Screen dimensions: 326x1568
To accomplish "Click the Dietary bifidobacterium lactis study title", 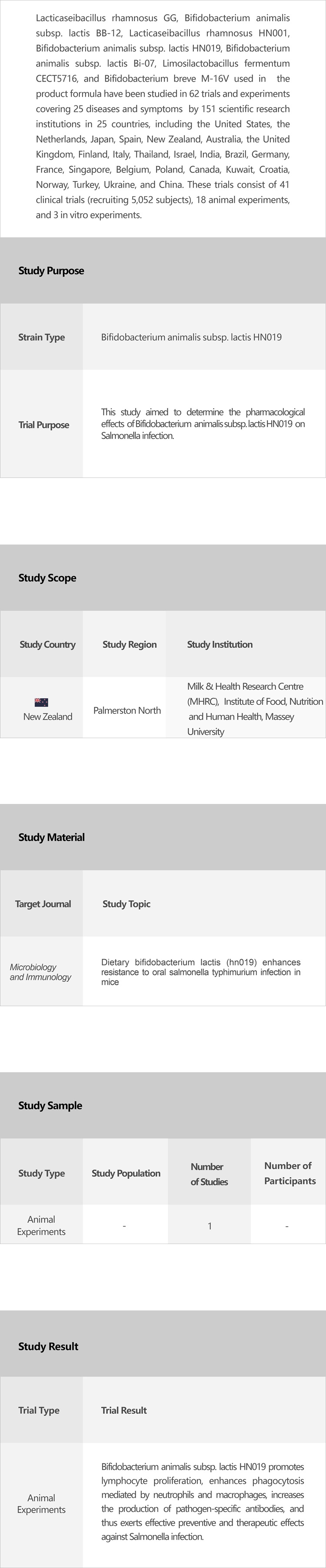I will (200, 972).
